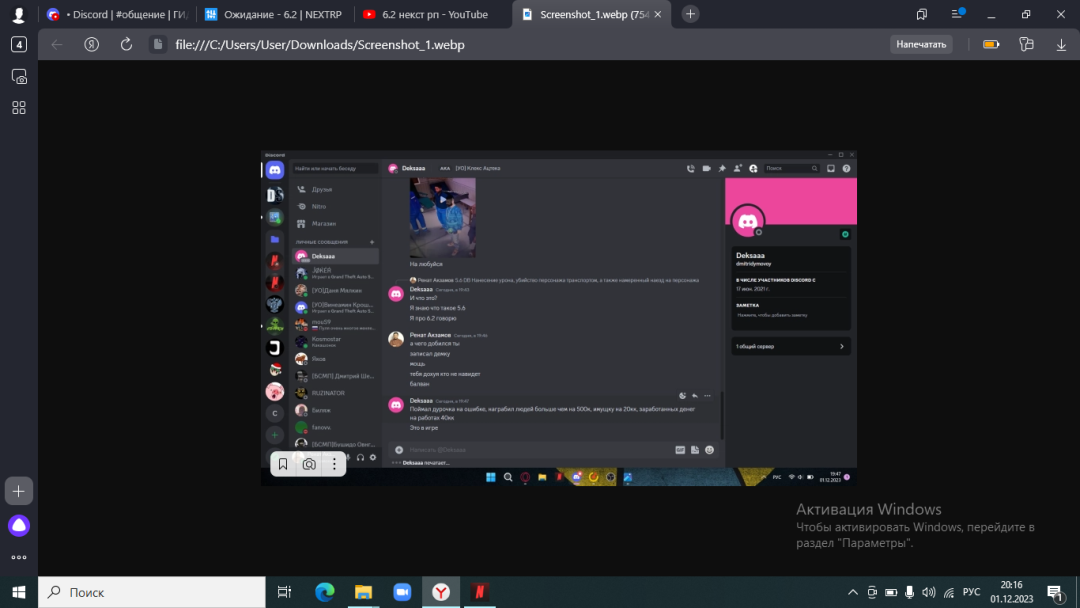Screen dimensions: 1080x608
Task: Click the profile avatar icon at top left
Action: pos(18,15)
